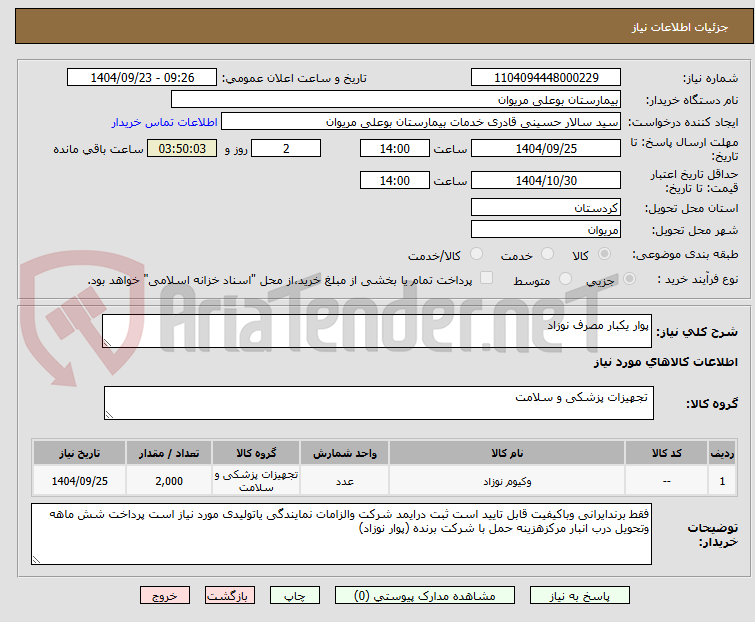The width and height of the screenshot is (755, 622).
Task: Click the توضیحات خریدار text area
Action: [x=341, y=534]
